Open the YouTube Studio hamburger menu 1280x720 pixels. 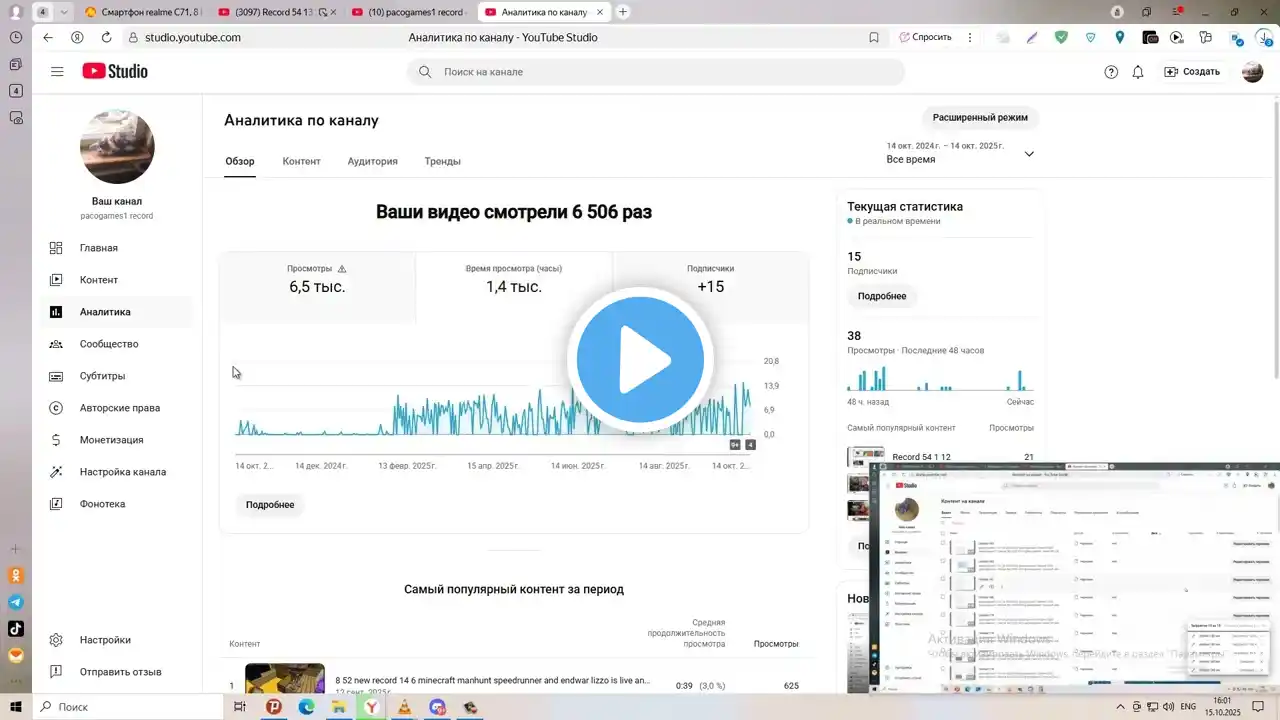coord(57,72)
